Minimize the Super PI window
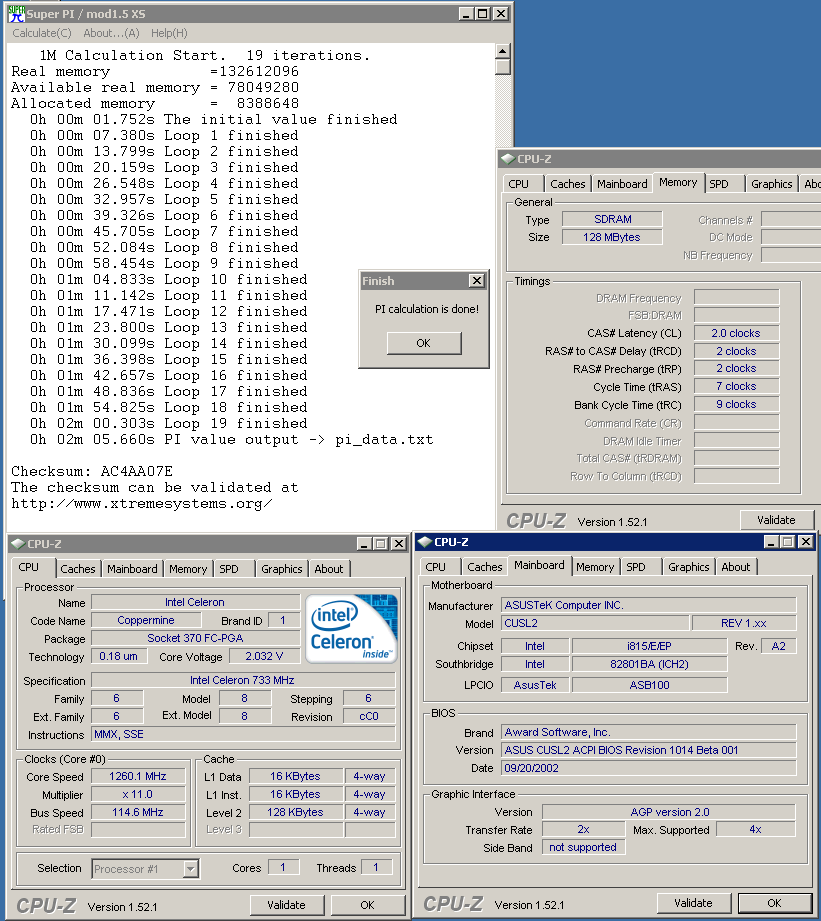821x921 pixels. click(x=467, y=14)
